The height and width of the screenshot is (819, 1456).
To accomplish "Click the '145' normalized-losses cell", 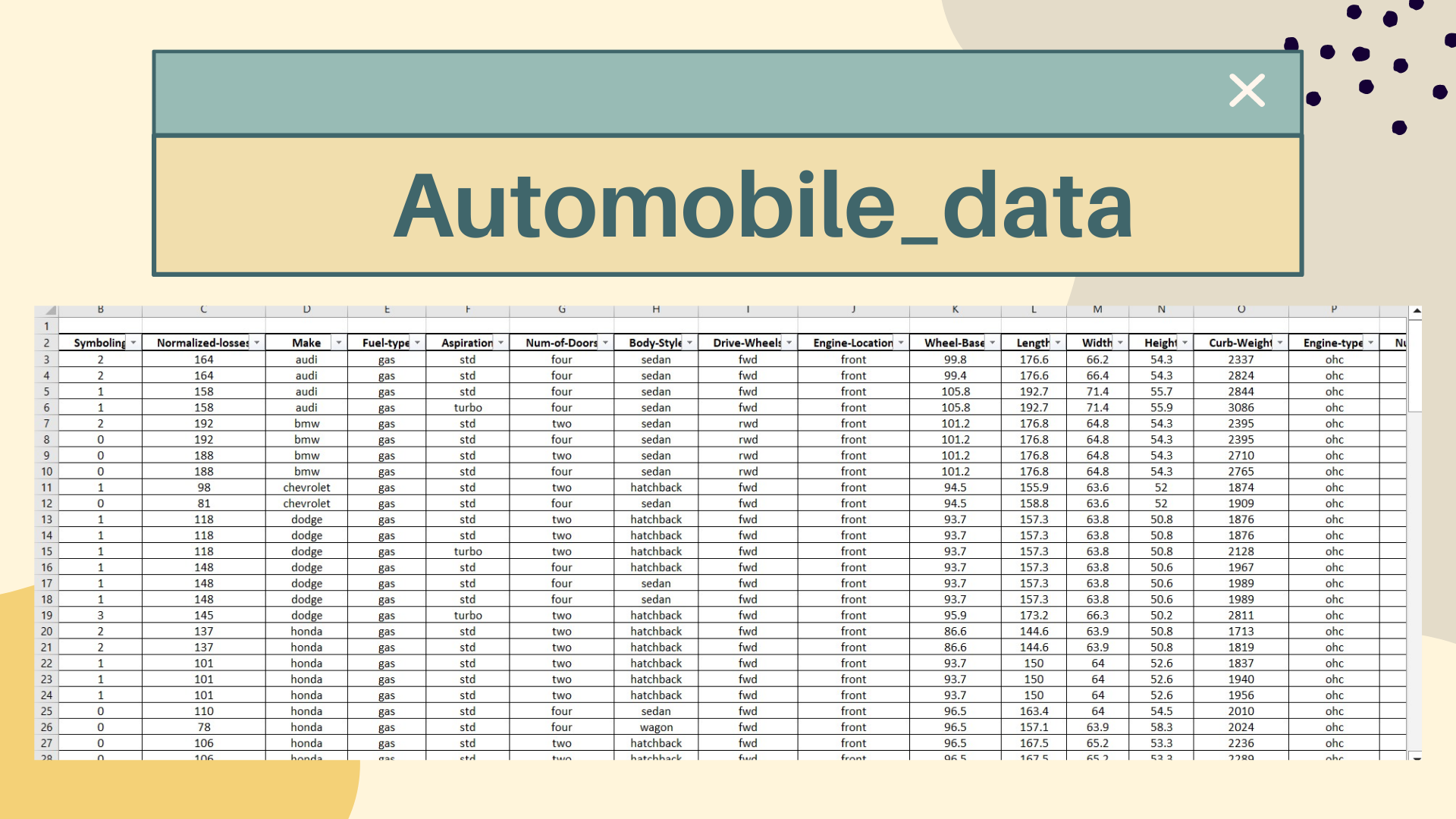I will tap(204, 615).
